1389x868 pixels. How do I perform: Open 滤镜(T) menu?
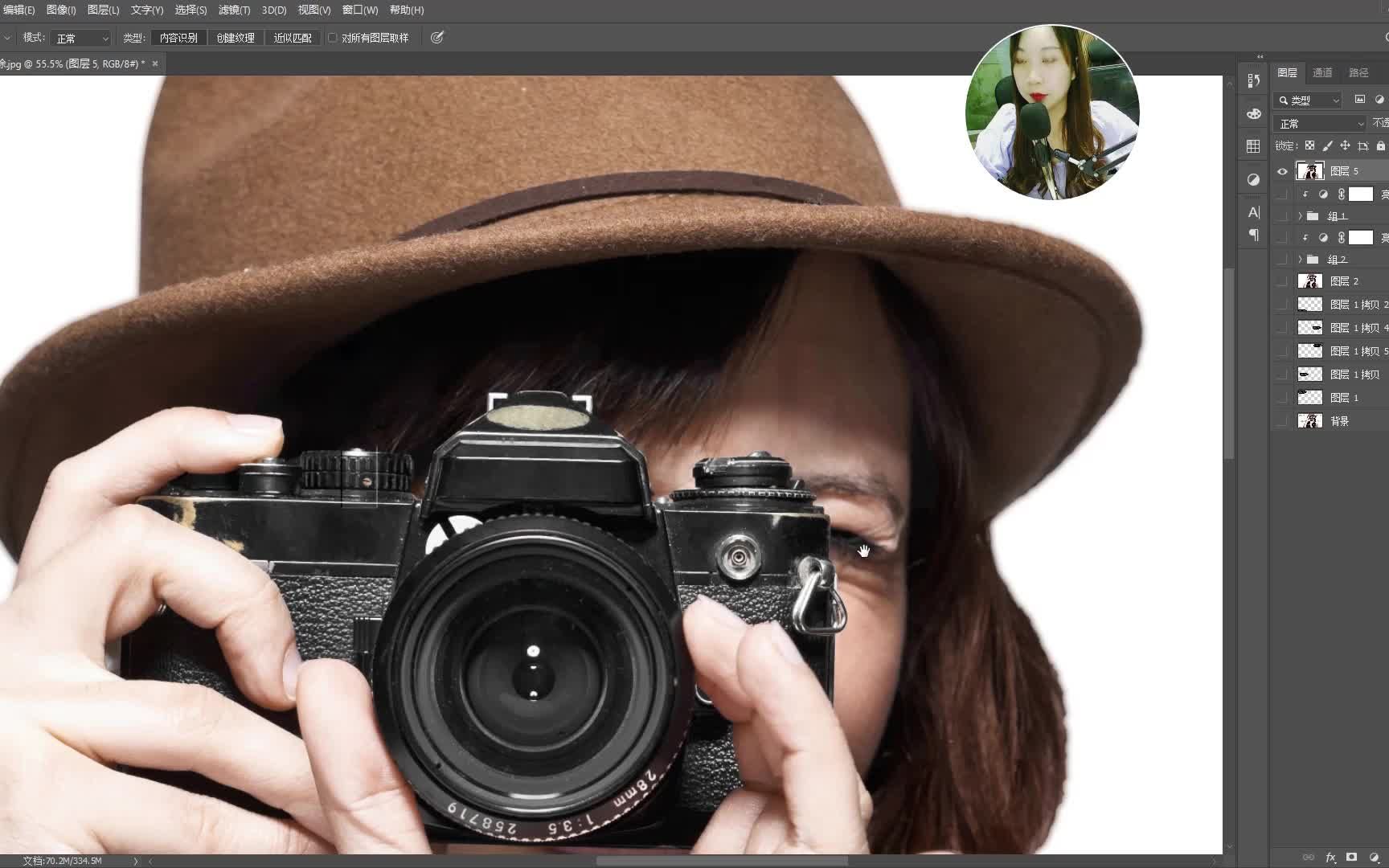[x=234, y=10]
